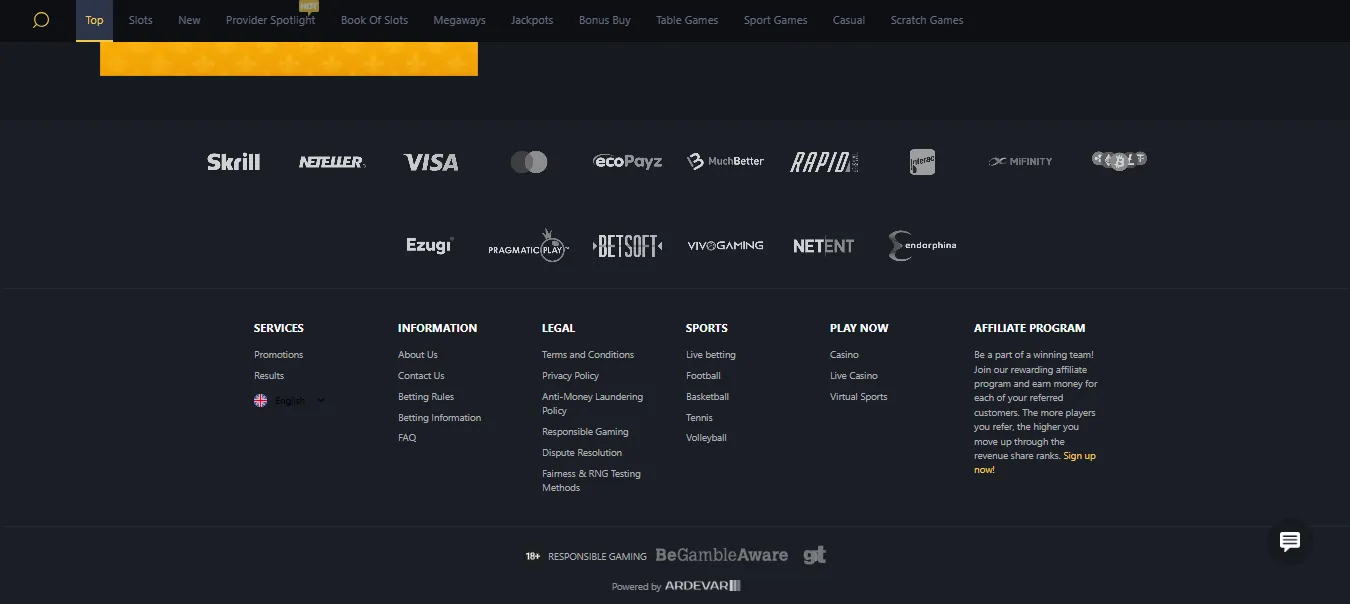
Task: Open Terms and Conditions
Action: [588, 355]
